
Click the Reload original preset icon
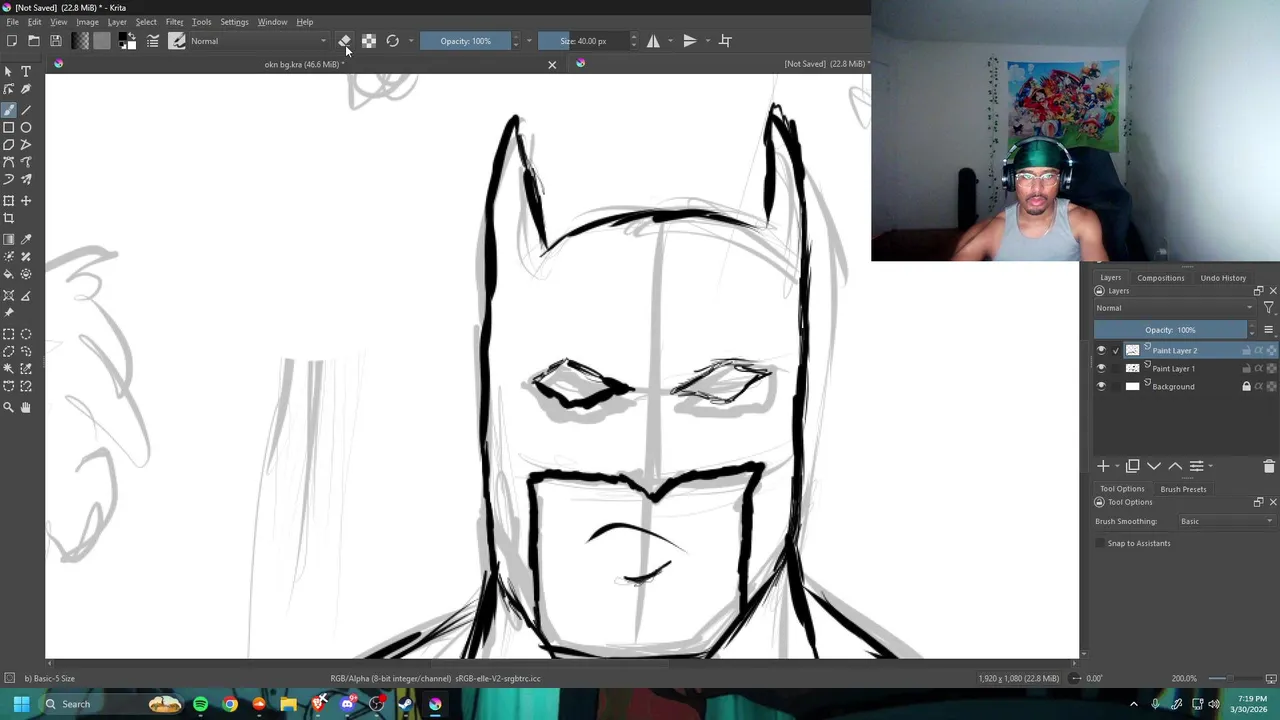pos(392,41)
